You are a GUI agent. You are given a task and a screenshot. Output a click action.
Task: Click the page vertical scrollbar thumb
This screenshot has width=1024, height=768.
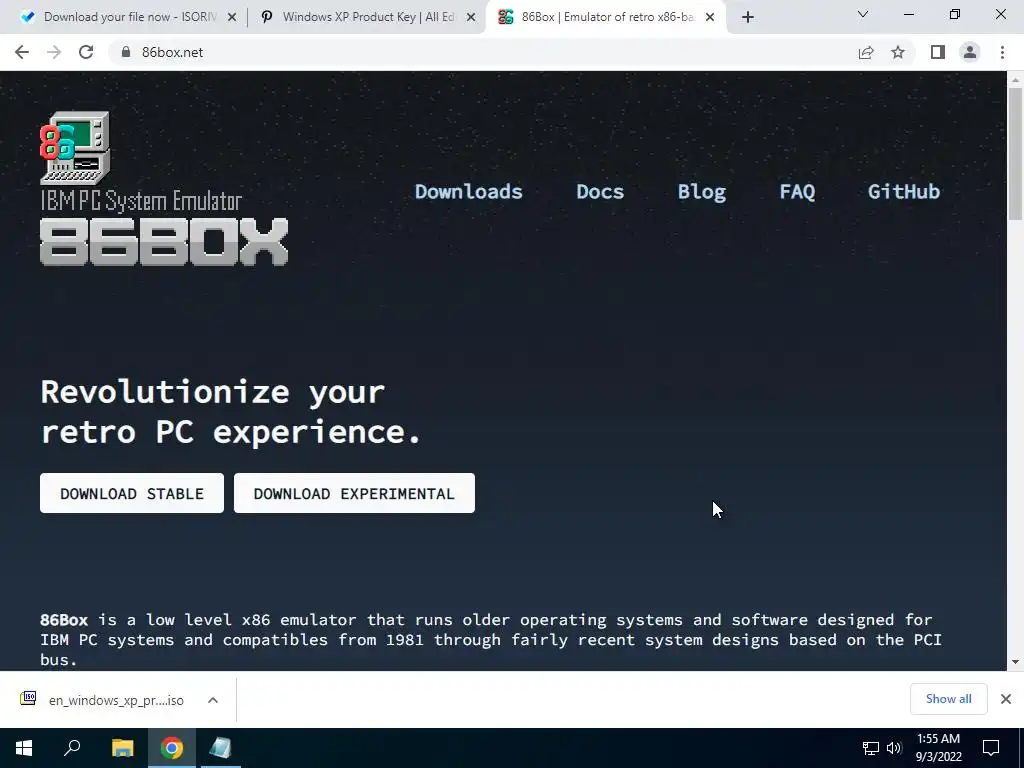[1015, 153]
